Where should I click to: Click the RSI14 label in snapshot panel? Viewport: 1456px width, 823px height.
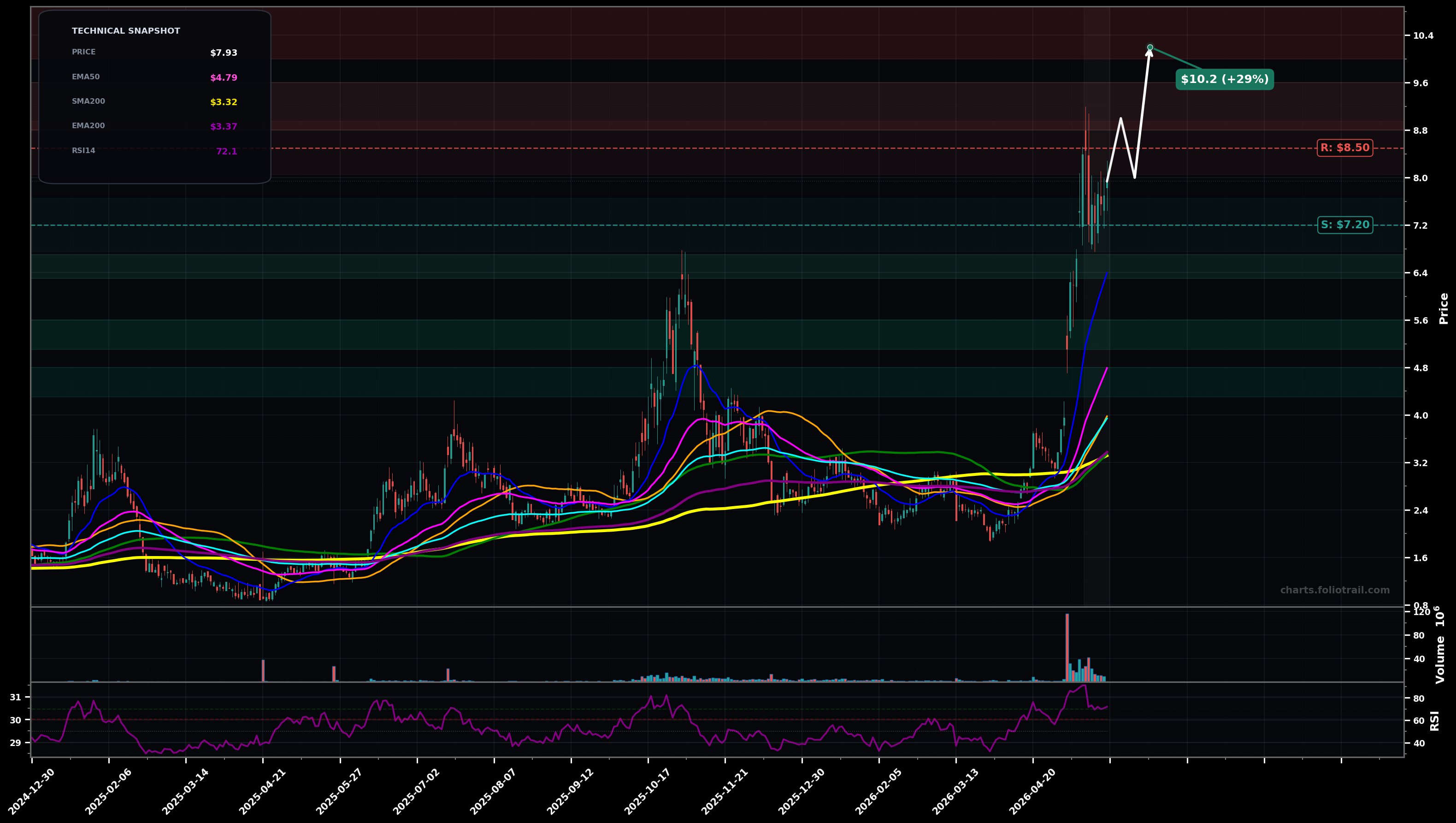click(x=83, y=151)
